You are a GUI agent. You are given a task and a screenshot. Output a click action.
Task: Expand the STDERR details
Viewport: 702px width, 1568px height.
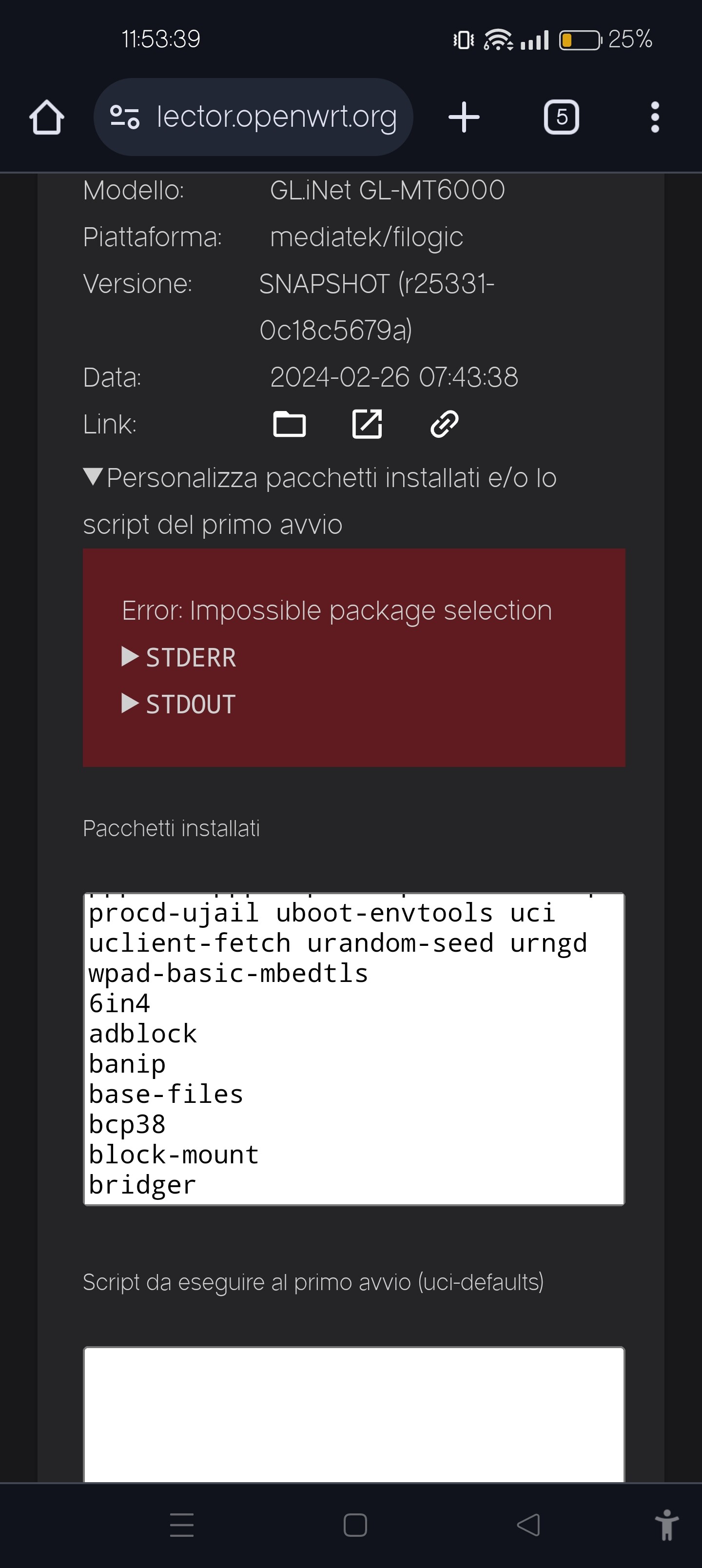pyautogui.click(x=179, y=657)
